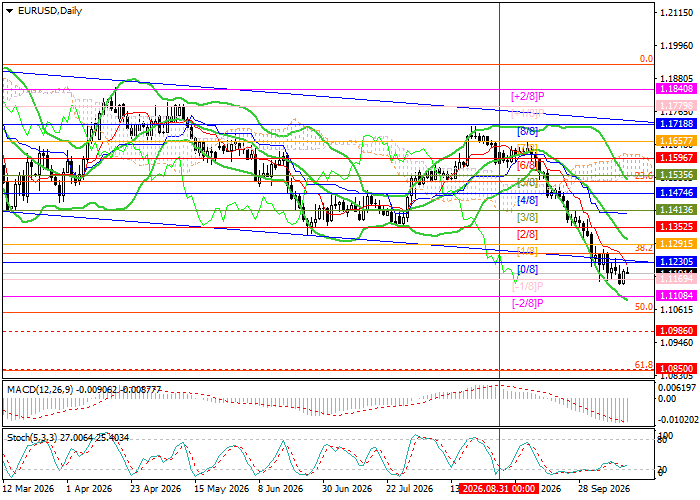The width and height of the screenshot is (700, 500).
Task: Select the 1.12915 orange price label
Action: tap(677, 244)
